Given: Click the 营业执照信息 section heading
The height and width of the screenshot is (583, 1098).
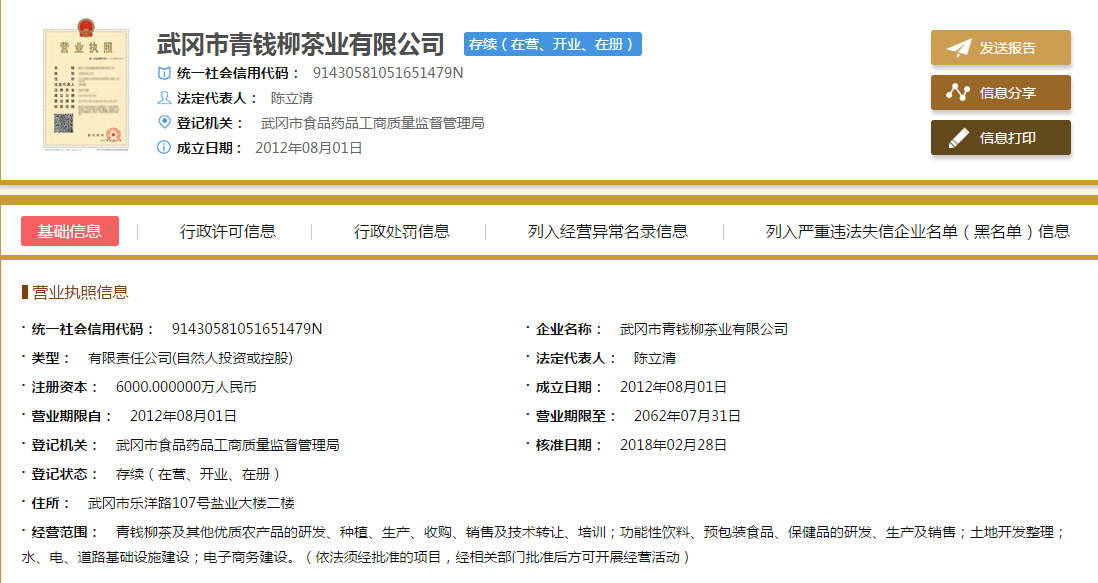Looking at the screenshot, I should 80,292.
